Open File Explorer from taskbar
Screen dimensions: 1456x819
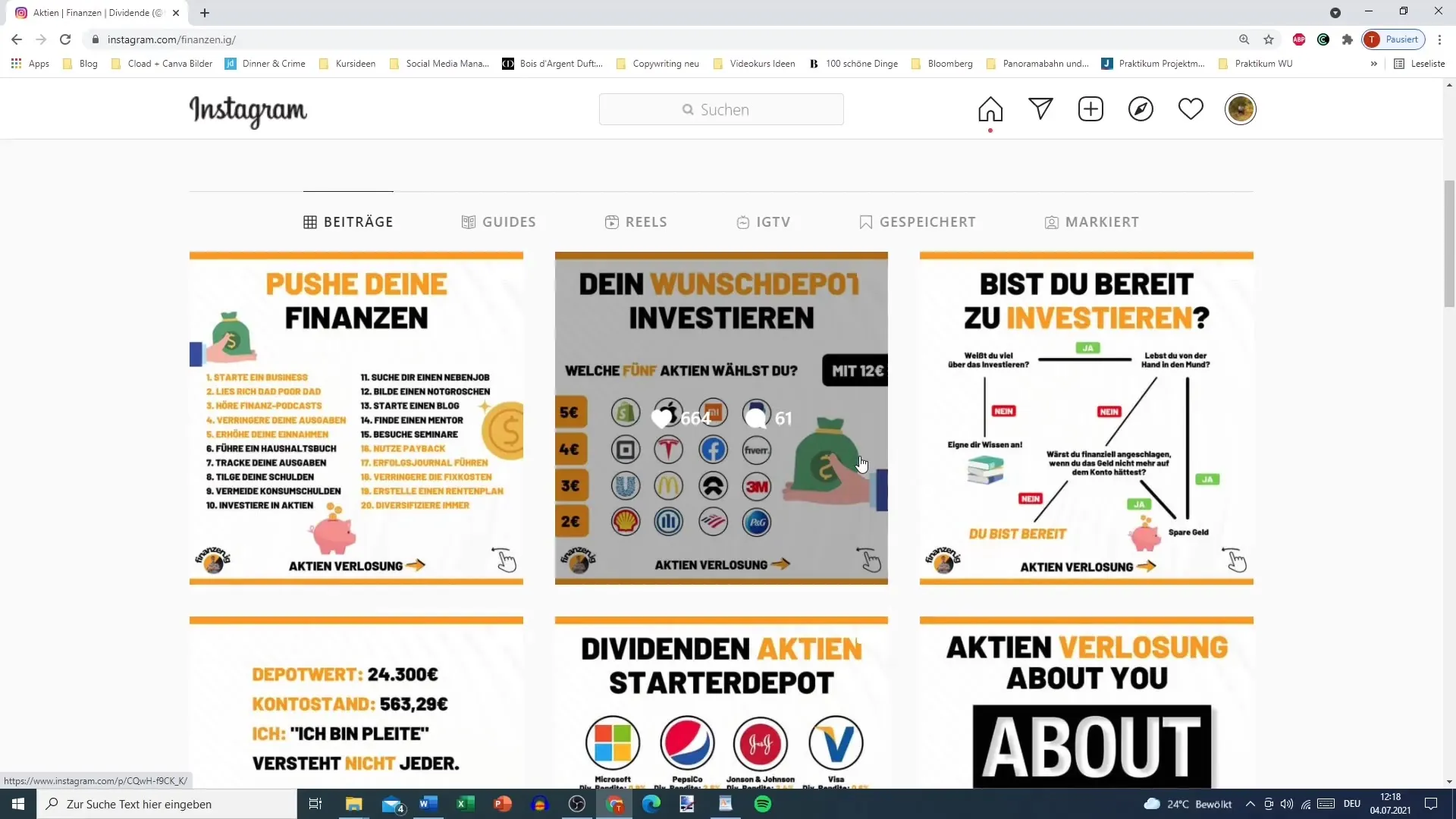click(x=354, y=804)
